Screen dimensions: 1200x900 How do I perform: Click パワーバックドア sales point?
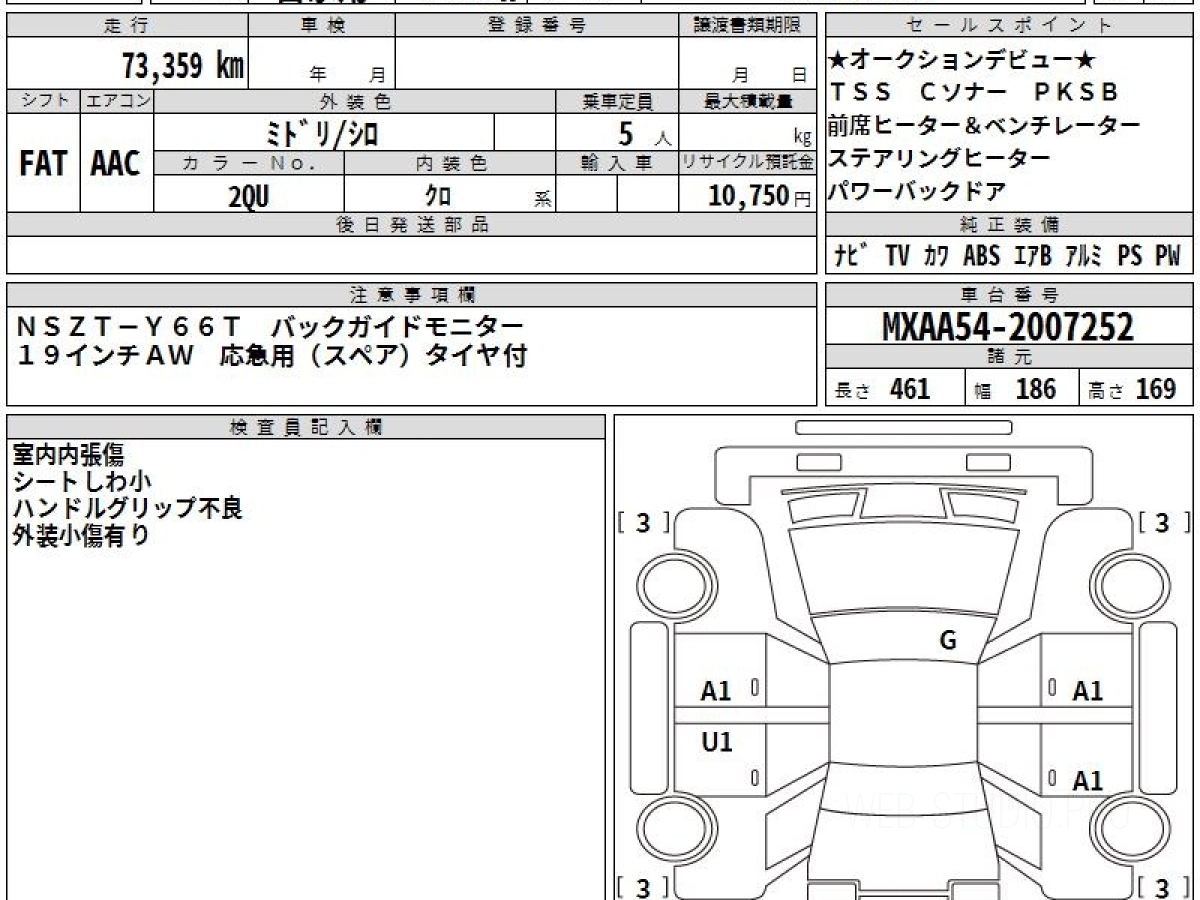pyautogui.click(x=917, y=190)
